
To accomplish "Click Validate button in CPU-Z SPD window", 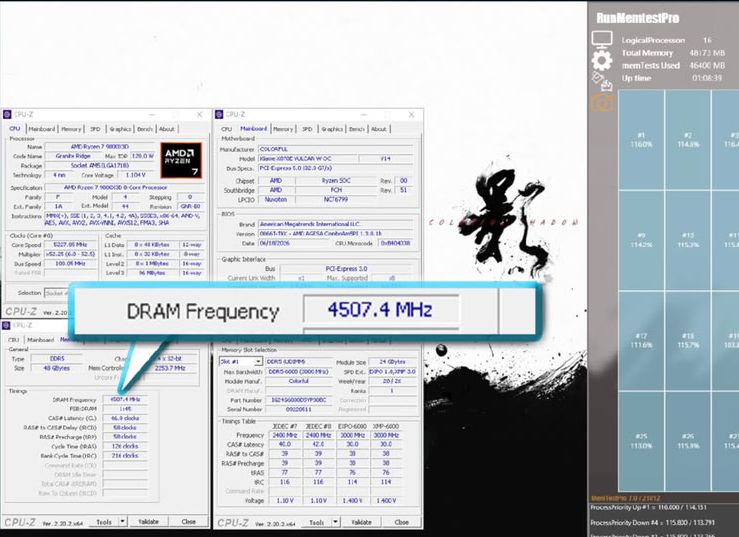I will [x=361, y=522].
